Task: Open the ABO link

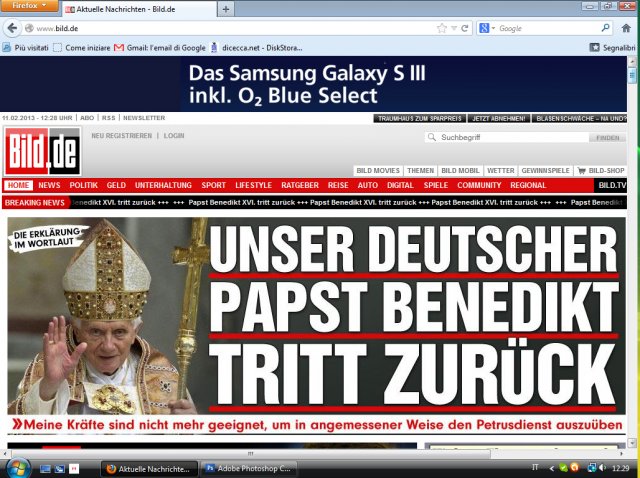Action: coord(87,118)
